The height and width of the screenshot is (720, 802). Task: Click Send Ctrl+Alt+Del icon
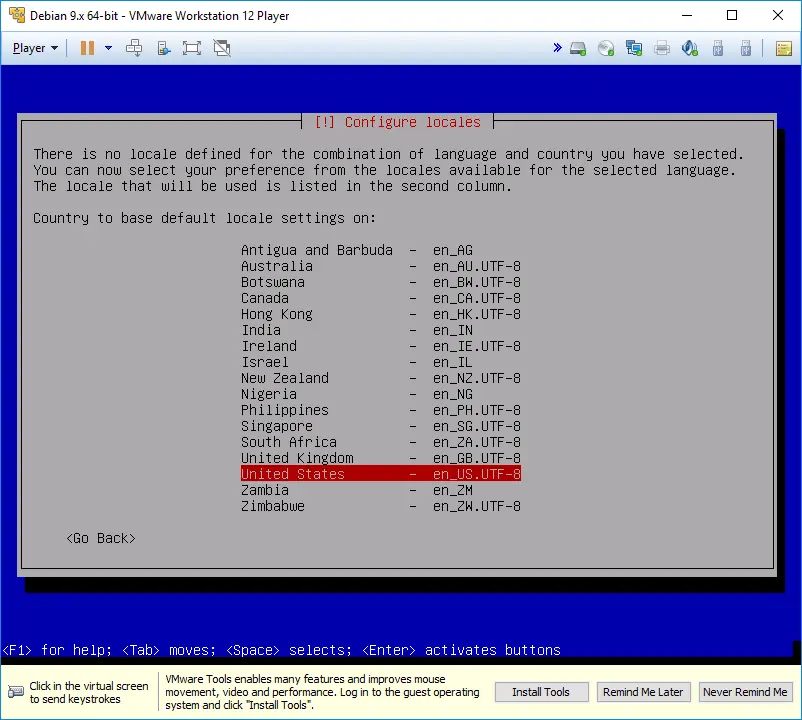coord(134,48)
